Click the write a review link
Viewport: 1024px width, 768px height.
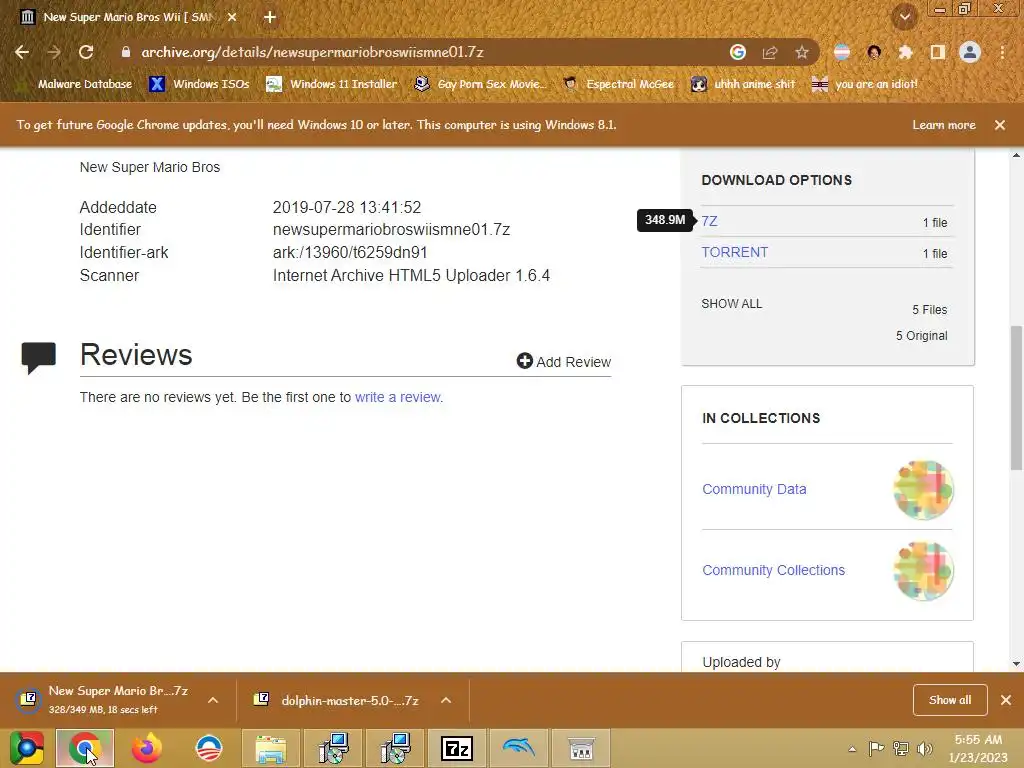(x=398, y=397)
